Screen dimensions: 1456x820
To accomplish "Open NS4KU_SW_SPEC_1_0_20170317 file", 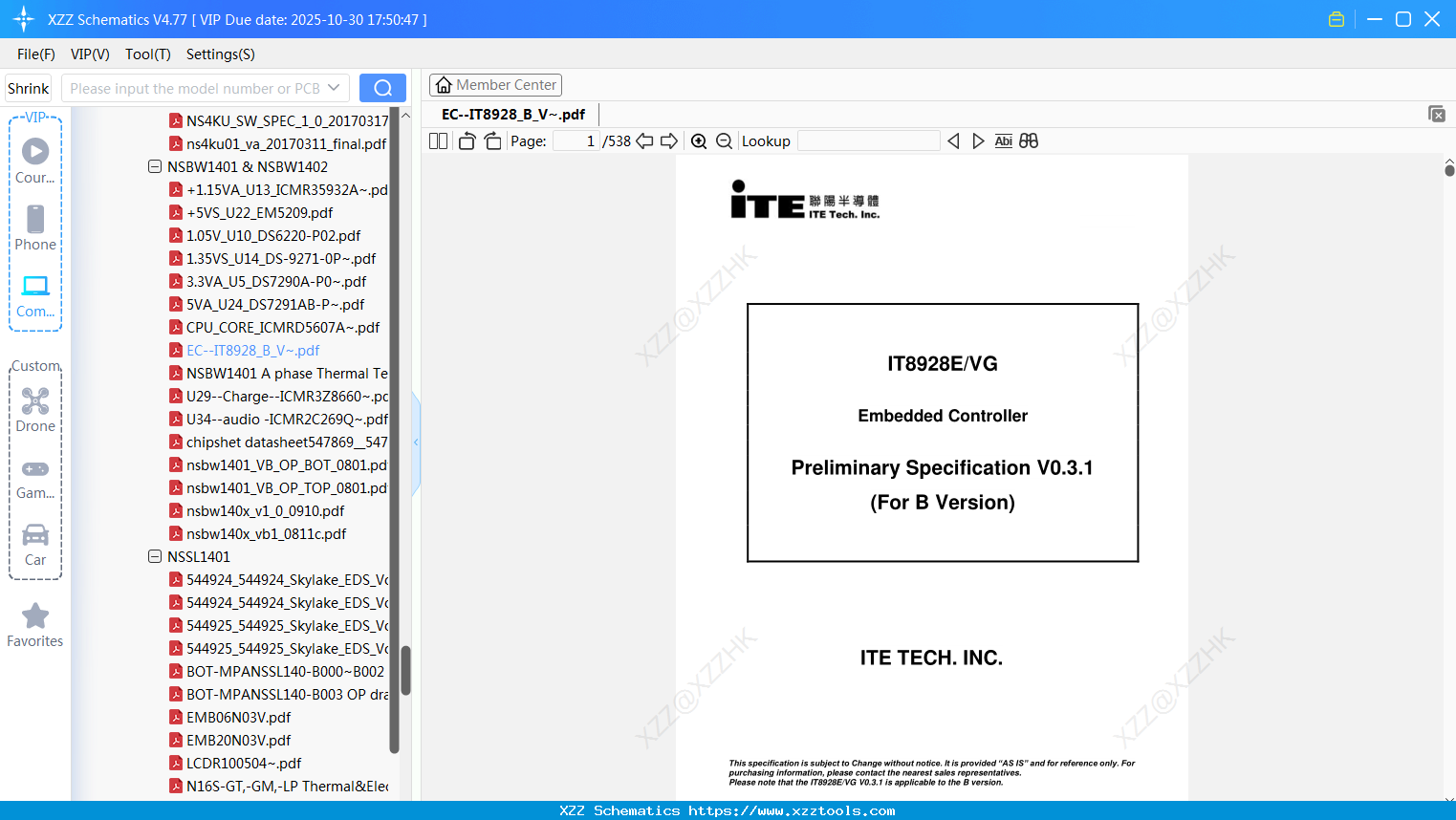I will point(288,120).
